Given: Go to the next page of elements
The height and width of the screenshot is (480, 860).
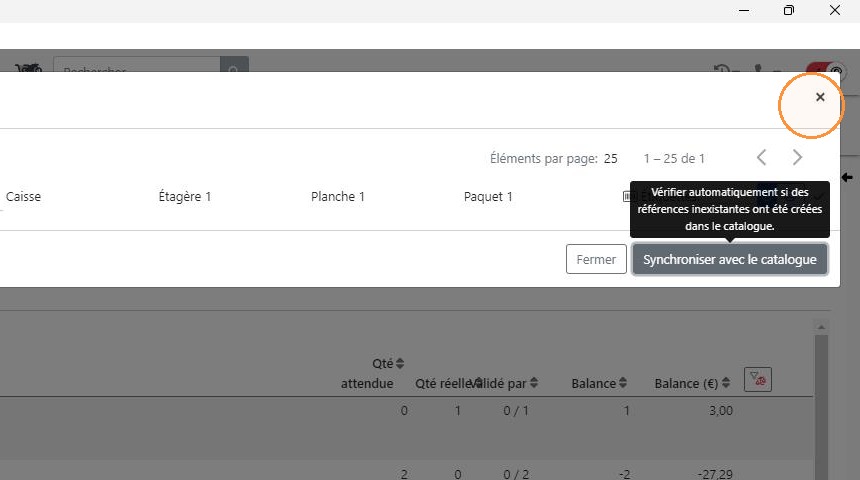Looking at the screenshot, I should tap(797, 158).
